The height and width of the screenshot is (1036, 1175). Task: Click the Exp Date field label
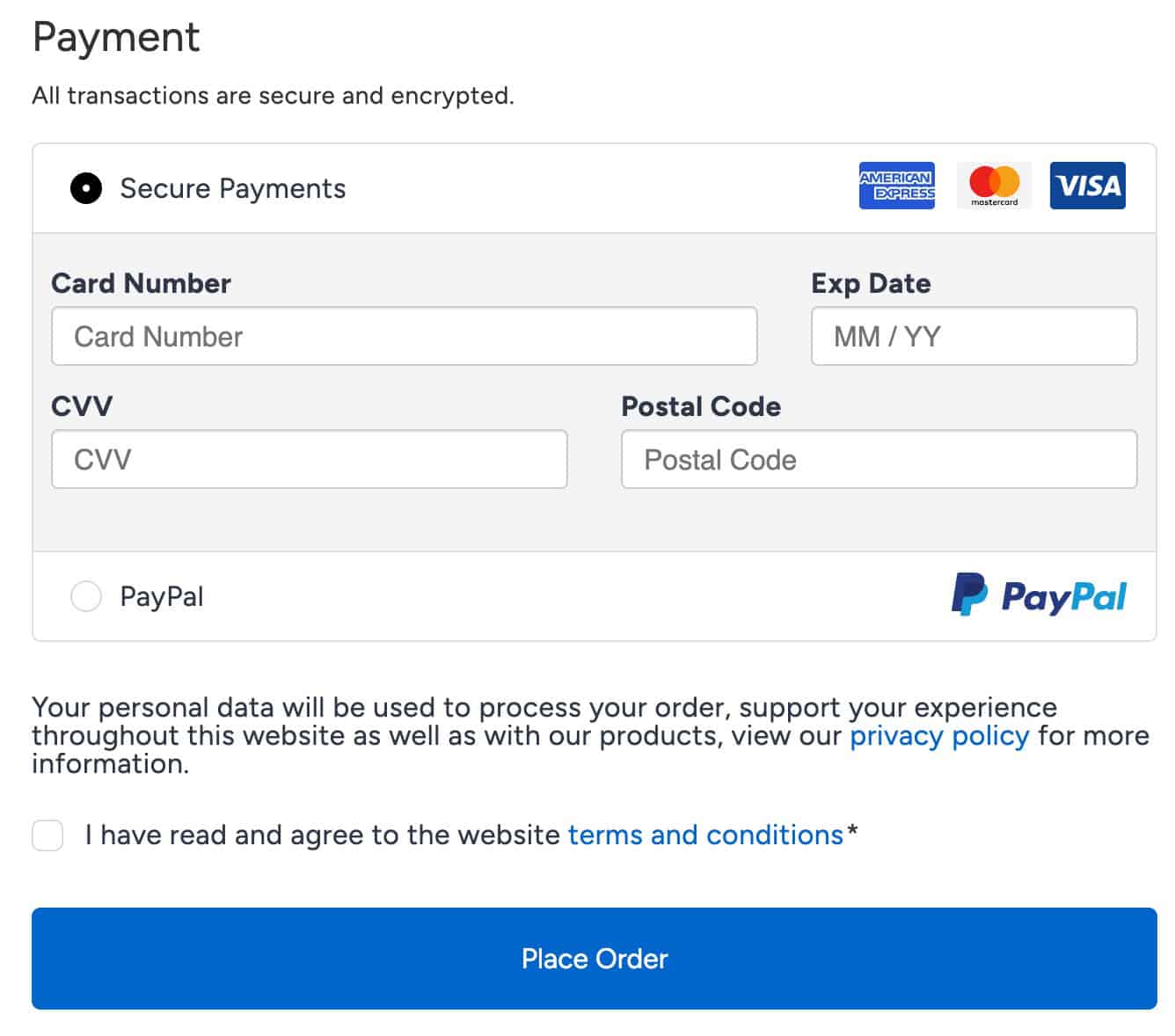870,283
